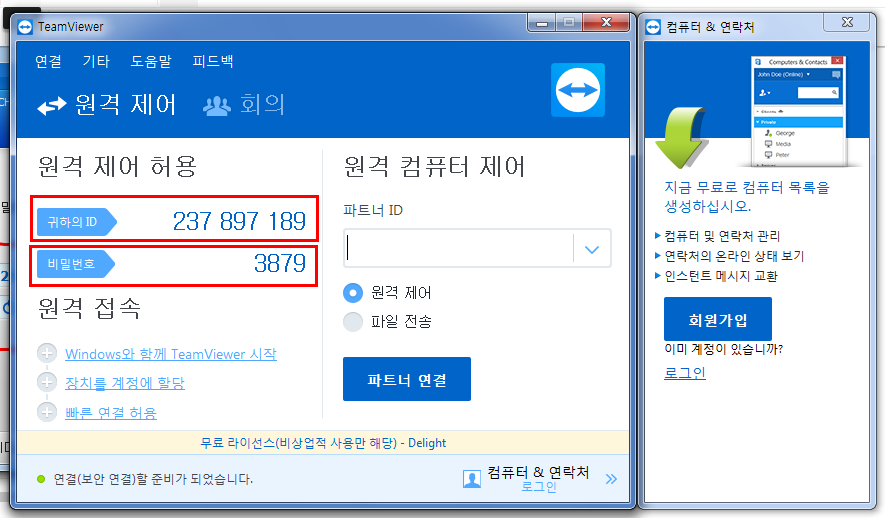The image size is (885, 518).
Task: Click the 파트너 연결 button
Action: coord(406,380)
